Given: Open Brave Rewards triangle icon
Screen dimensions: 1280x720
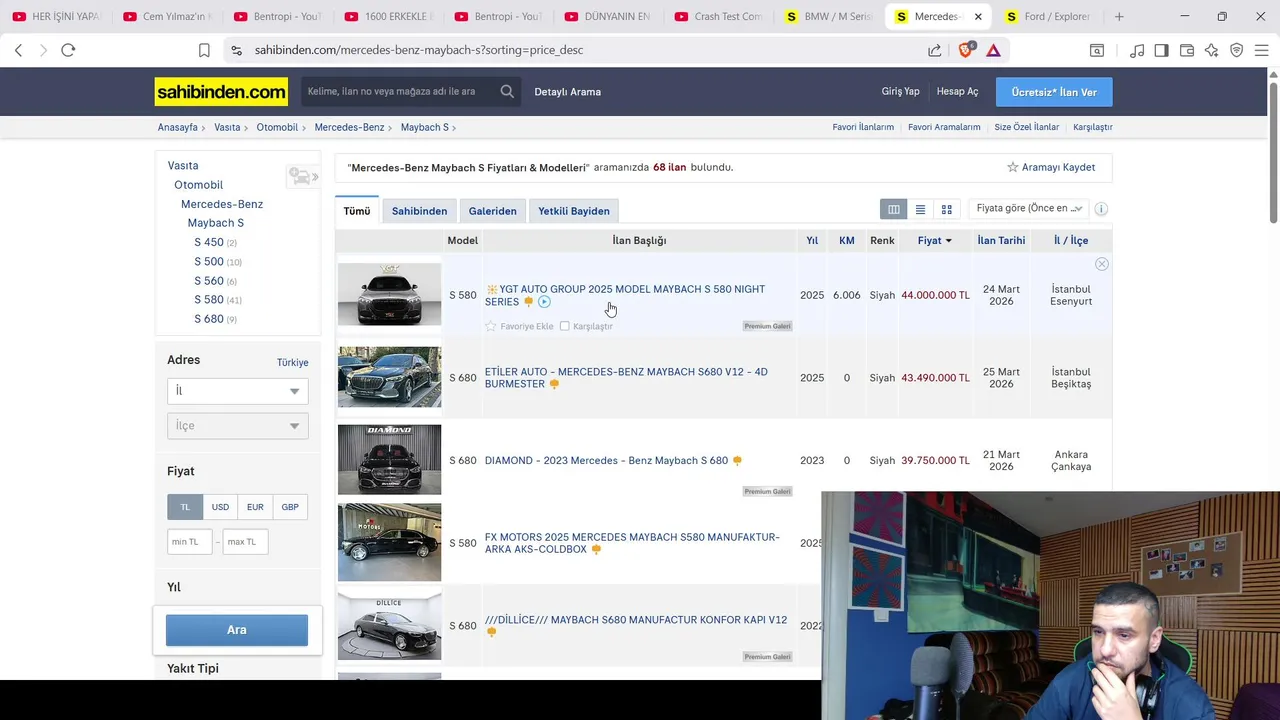Looking at the screenshot, I should (x=993, y=50).
